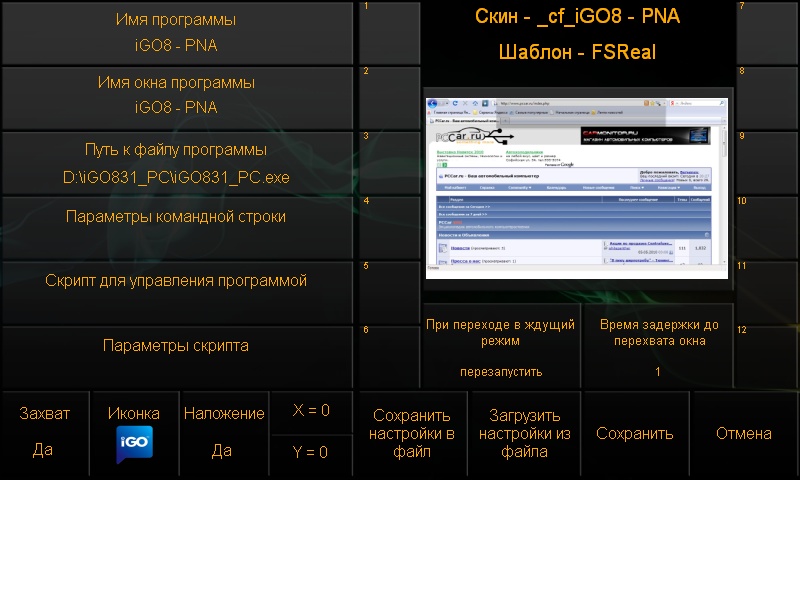This screenshot has width=800, height=600.
Task: Select slot number 5 cell
Action: [389, 293]
